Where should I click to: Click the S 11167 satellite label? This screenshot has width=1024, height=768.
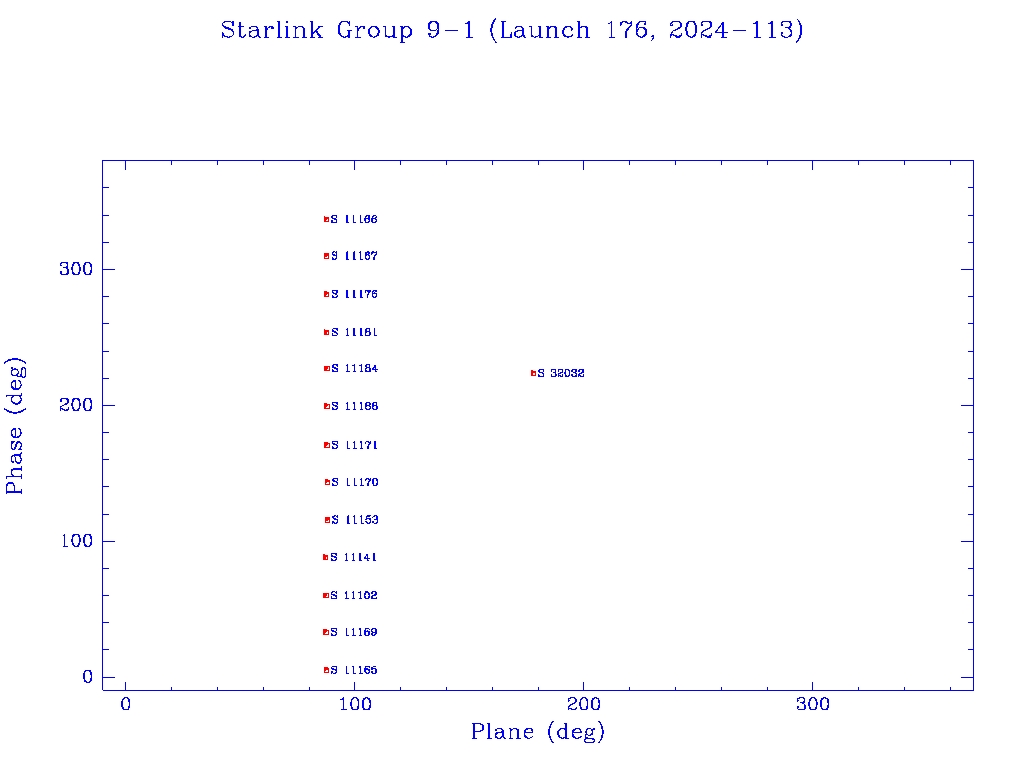(x=355, y=256)
